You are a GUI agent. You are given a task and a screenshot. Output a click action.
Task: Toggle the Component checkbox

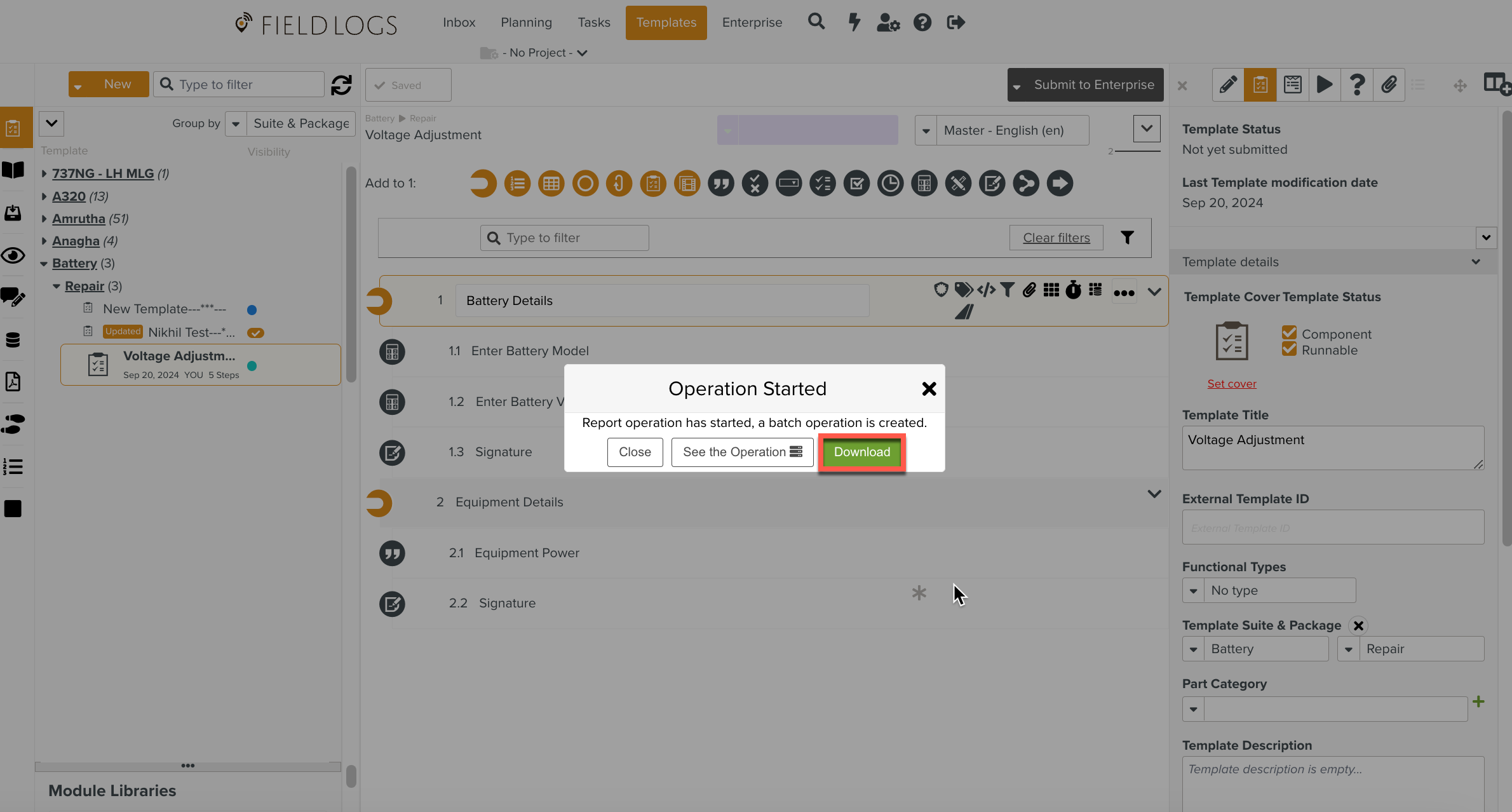(x=1289, y=333)
